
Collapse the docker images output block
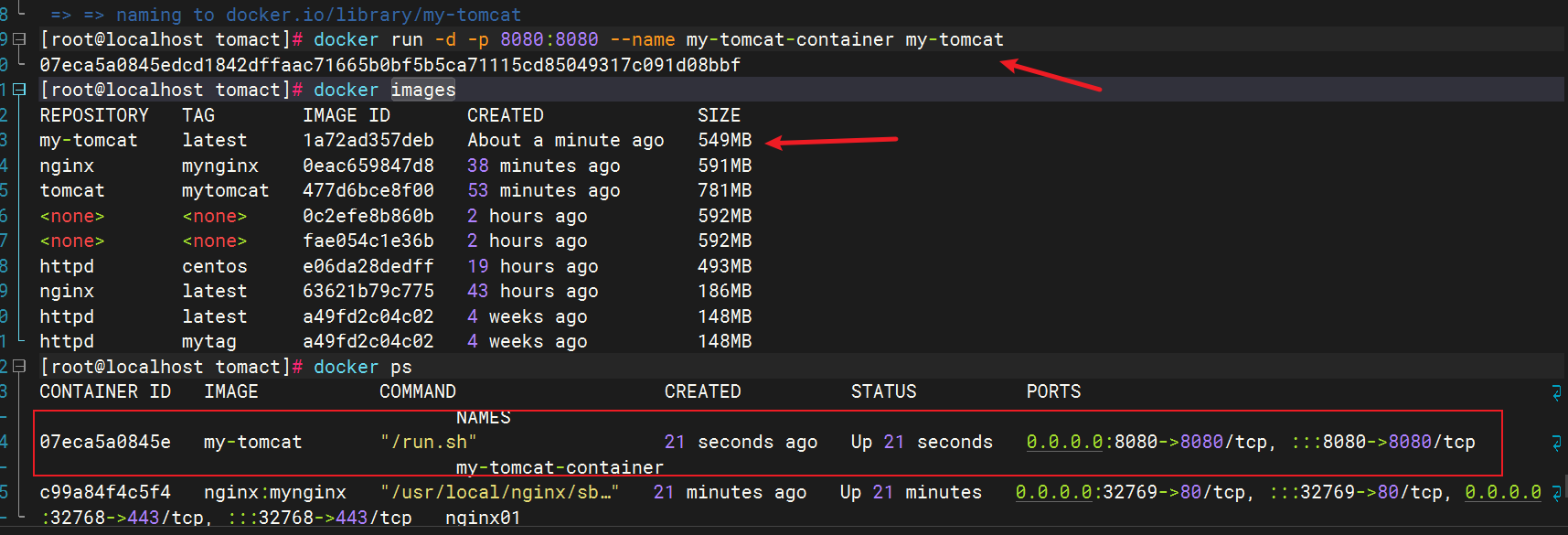tap(19, 90)
